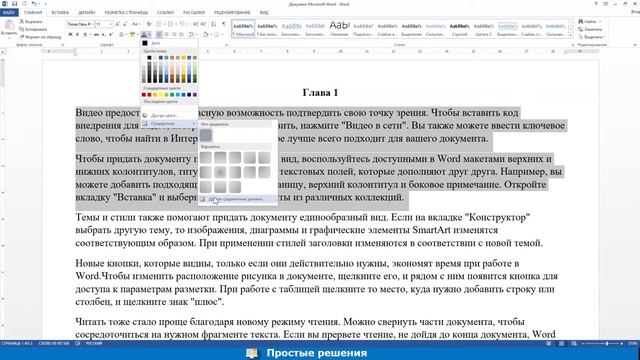Pick the purple standard color swatch

(x=195, y=95)
